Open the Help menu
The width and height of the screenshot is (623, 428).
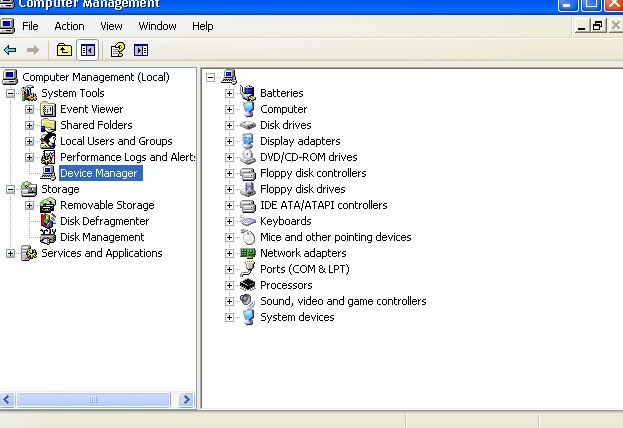point(203,26)
